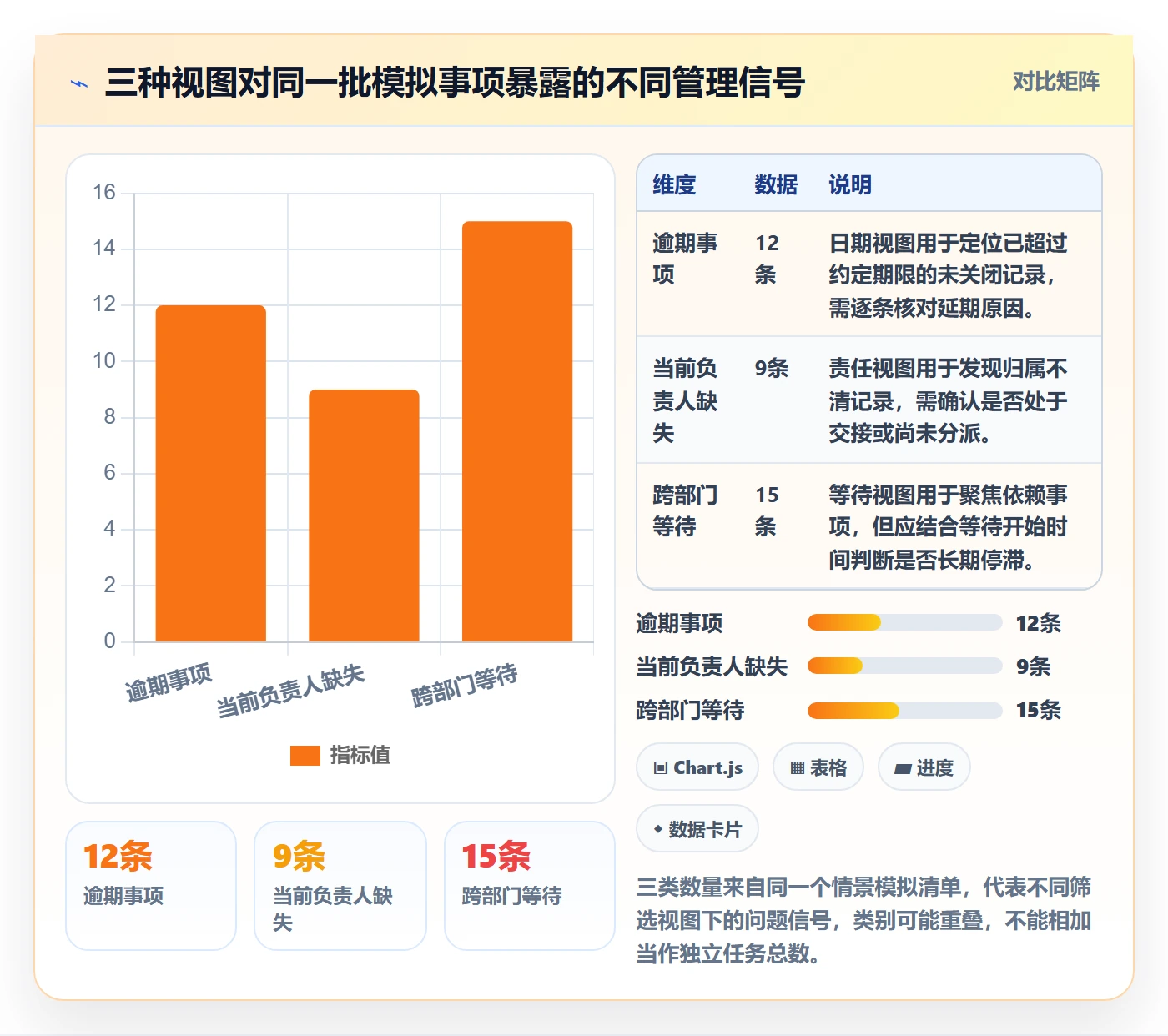The image size is (1168, 1036).
Task: Click the description starting 责任视图用于发现
Action: [948, 400]
